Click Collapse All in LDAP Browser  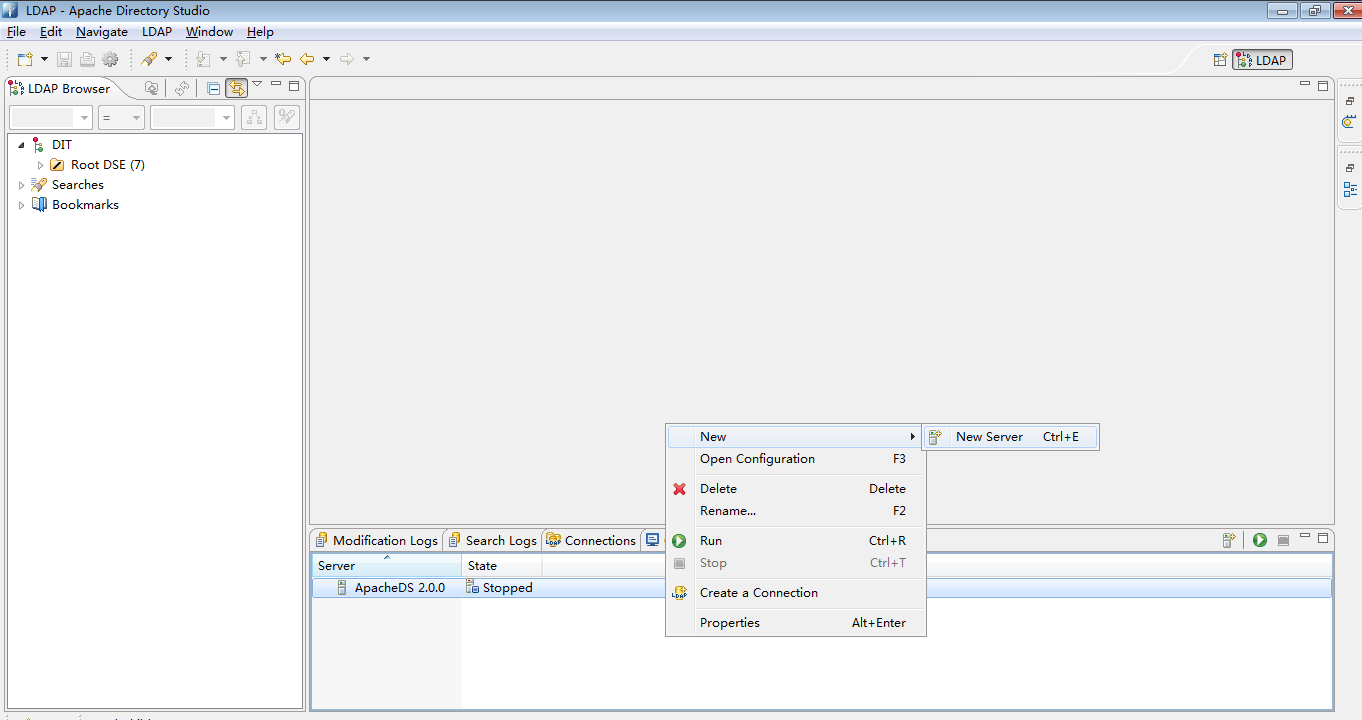(x=213, y=88)
